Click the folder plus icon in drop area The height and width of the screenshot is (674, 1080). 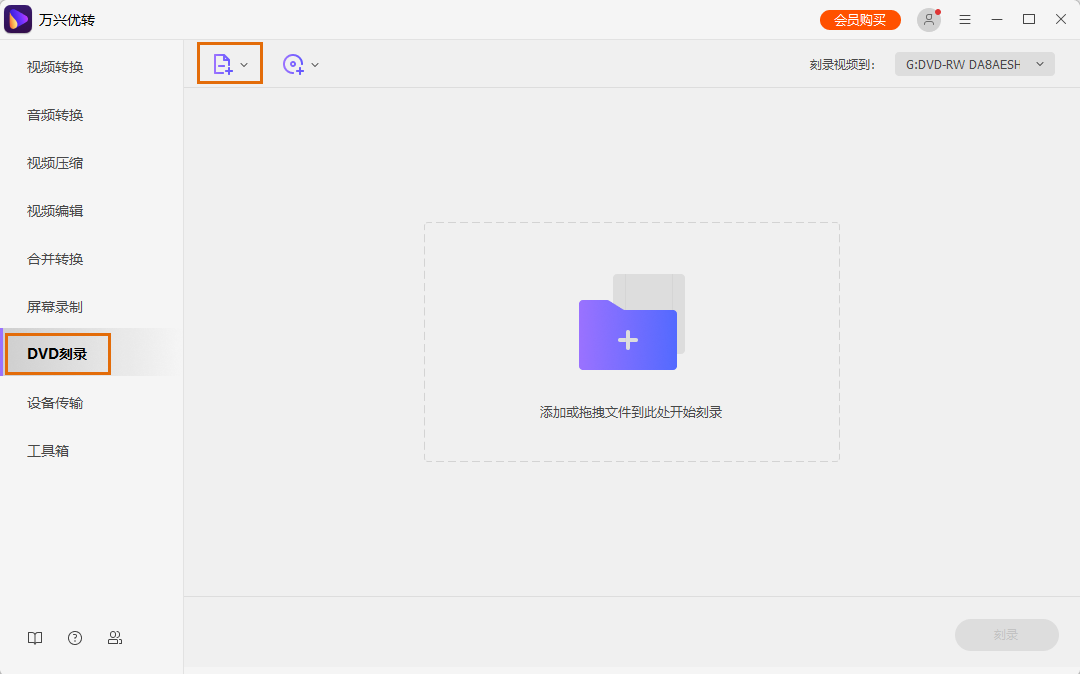pos(628,336)
